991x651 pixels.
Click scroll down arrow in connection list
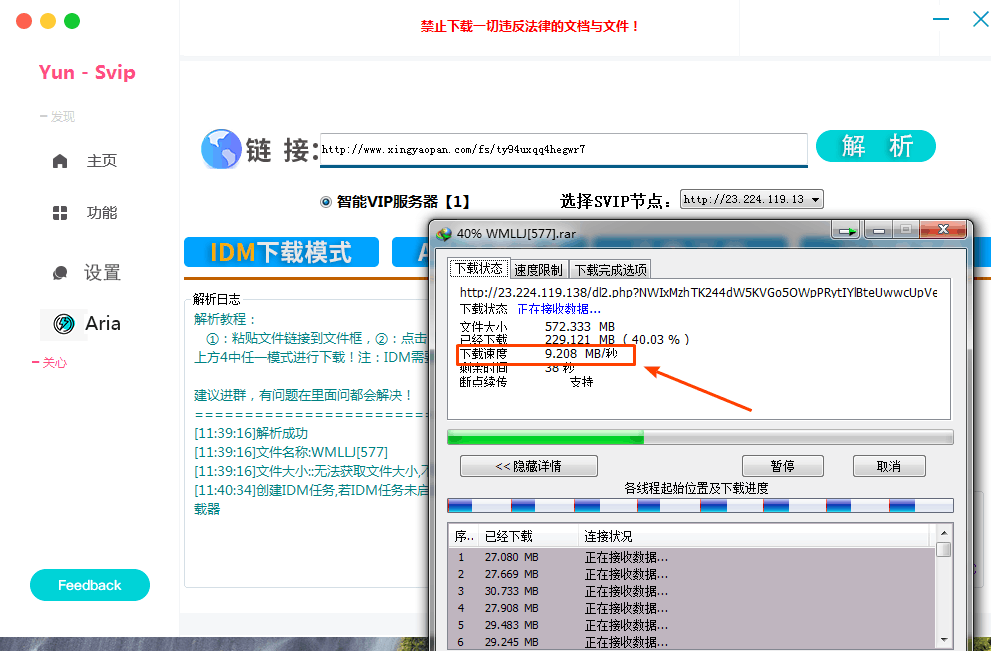point(944,640)
